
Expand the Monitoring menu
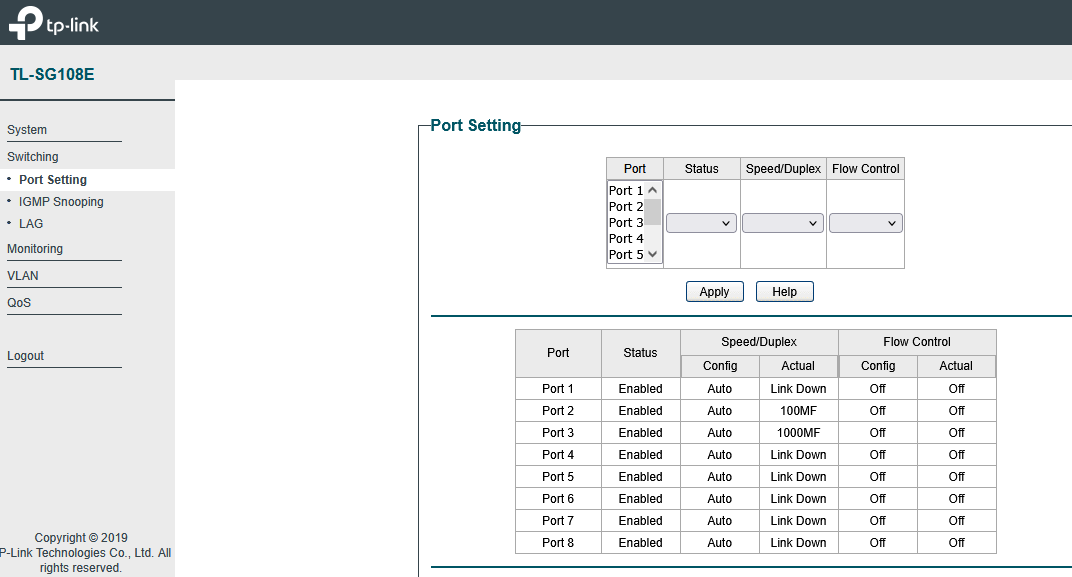pos(35,249)
